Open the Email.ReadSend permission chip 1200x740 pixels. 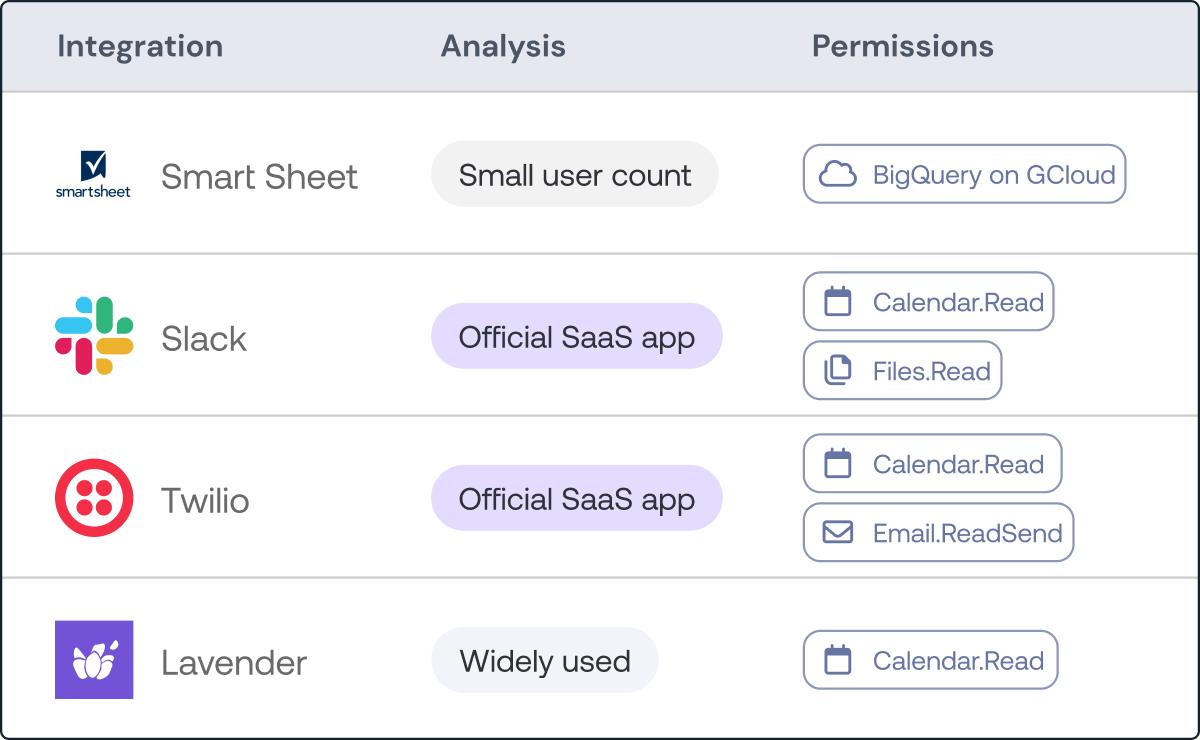pyautogui.click(x=939, y=533)
